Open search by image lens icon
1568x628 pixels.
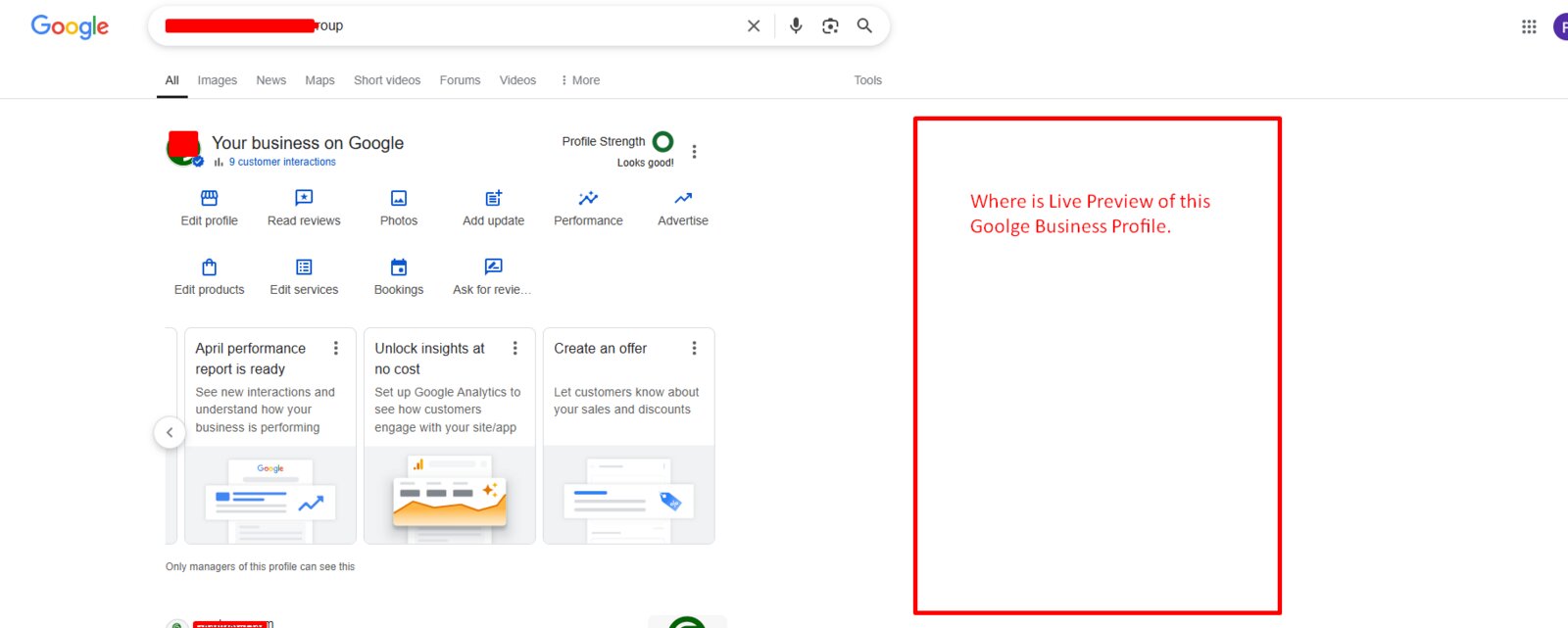pos(830,26)
